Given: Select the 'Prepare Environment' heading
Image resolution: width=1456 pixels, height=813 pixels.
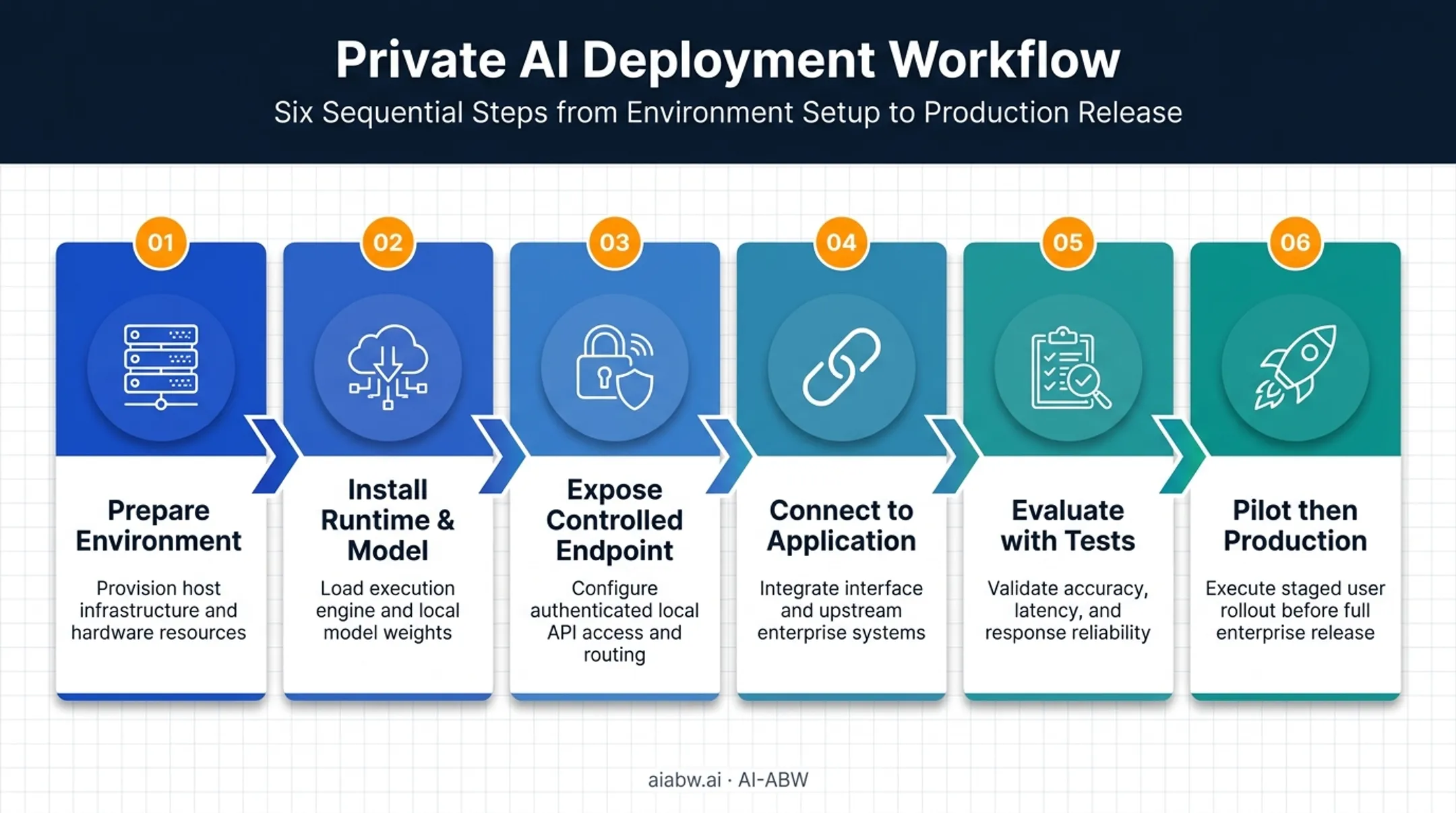Looking at the screenshot, I should point(158,526).
